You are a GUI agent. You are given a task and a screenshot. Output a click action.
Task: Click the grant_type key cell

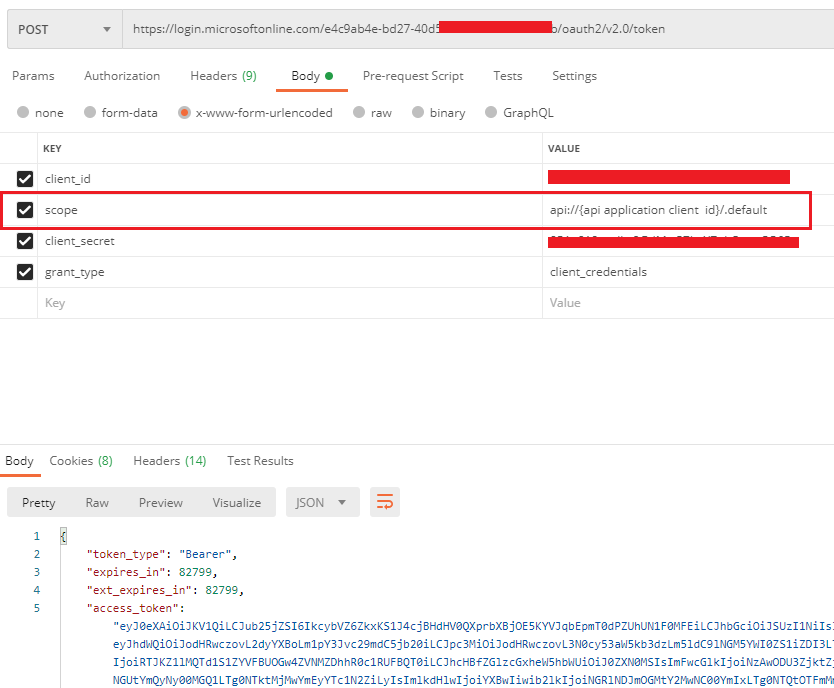pyautogui.click(x=290, y=272)
